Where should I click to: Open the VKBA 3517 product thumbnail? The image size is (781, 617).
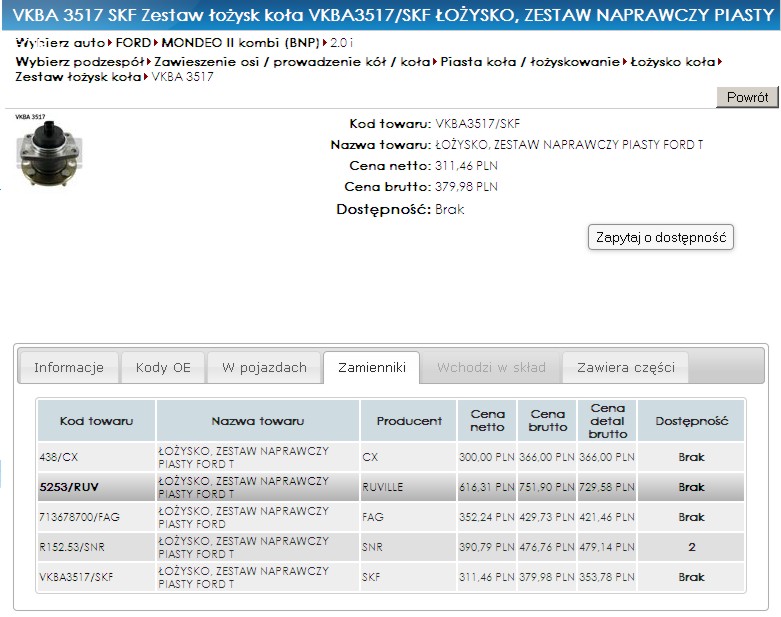(x=48, y=151)
